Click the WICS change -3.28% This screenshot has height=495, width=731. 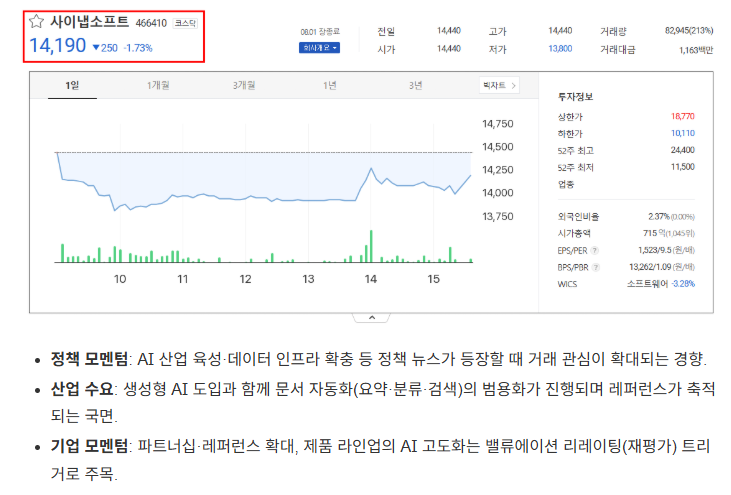[683, 284]
